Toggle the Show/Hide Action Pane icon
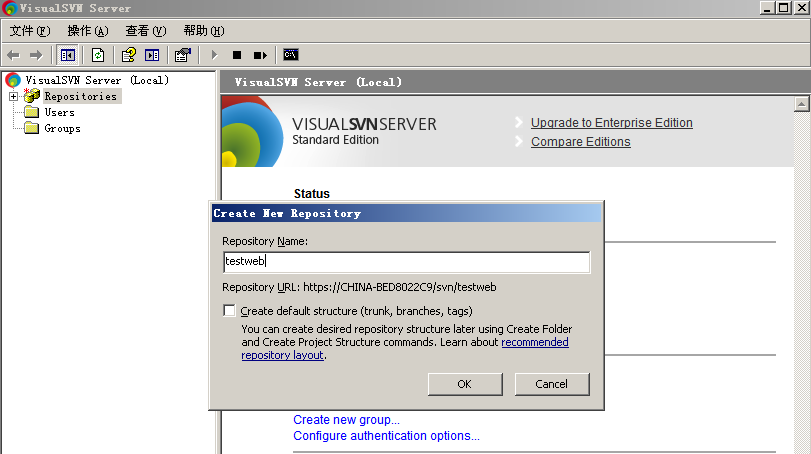The width and height of the screenshot is (811, 454). point(152,55)
